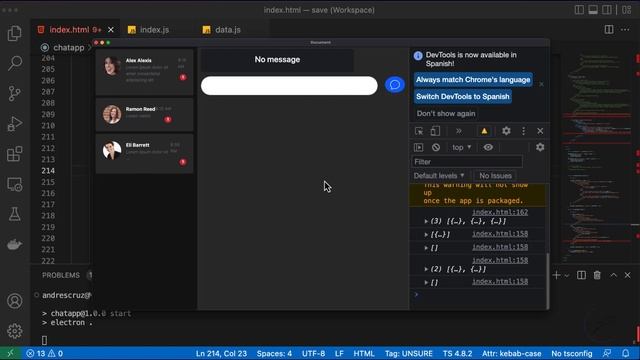The height and width of the screenshot is (360, 640).
Task: Click the No Issues button
Action: click(496, 176)
